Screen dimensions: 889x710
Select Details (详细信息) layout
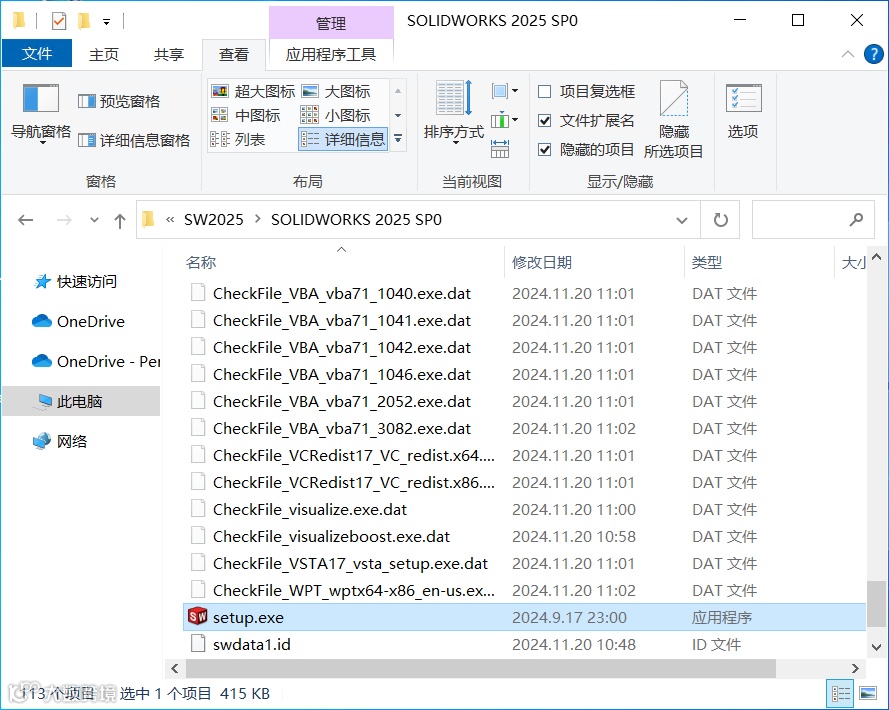342,139
